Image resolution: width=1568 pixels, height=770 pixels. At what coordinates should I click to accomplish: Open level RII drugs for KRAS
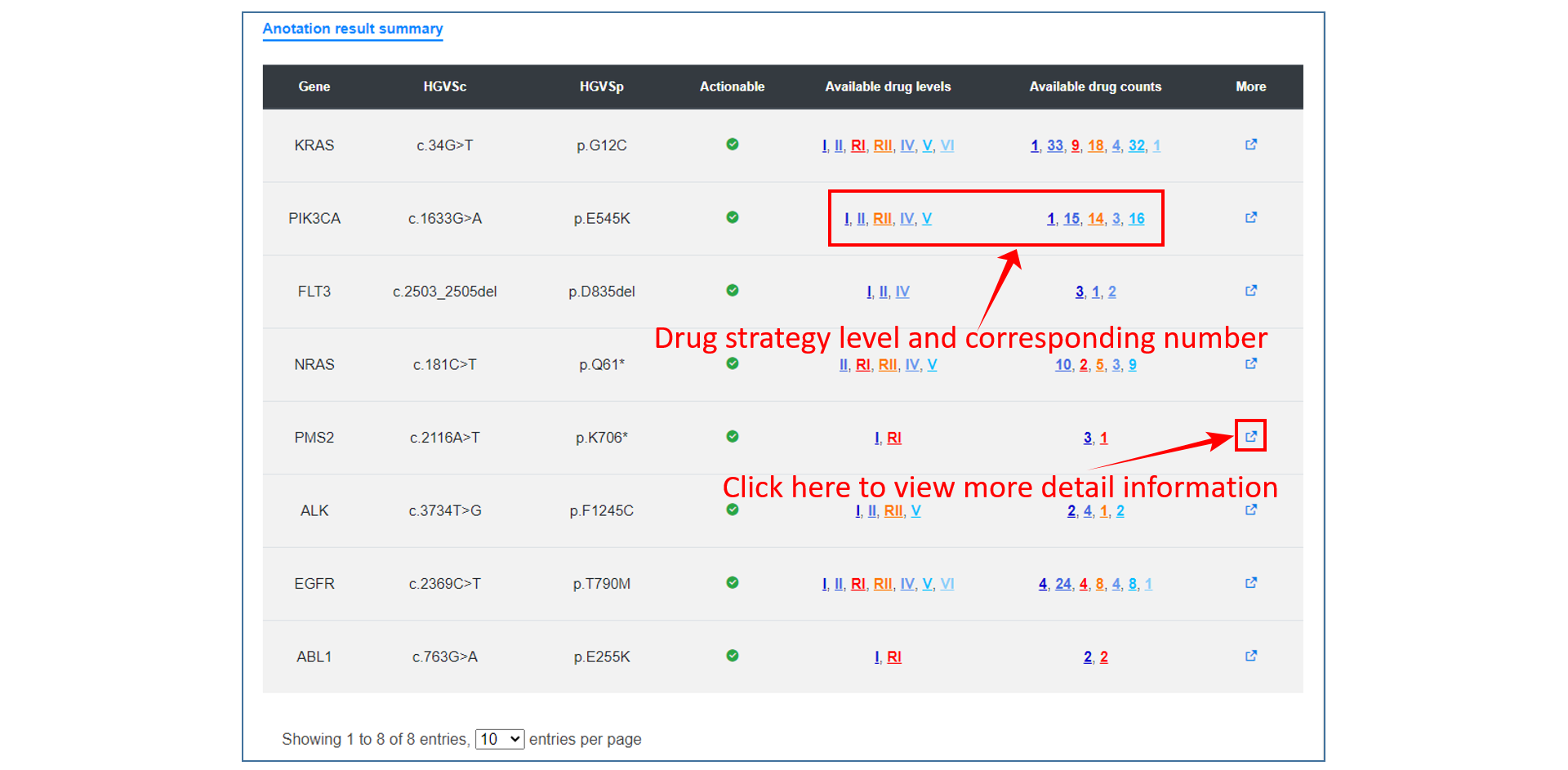click(883, 145)
